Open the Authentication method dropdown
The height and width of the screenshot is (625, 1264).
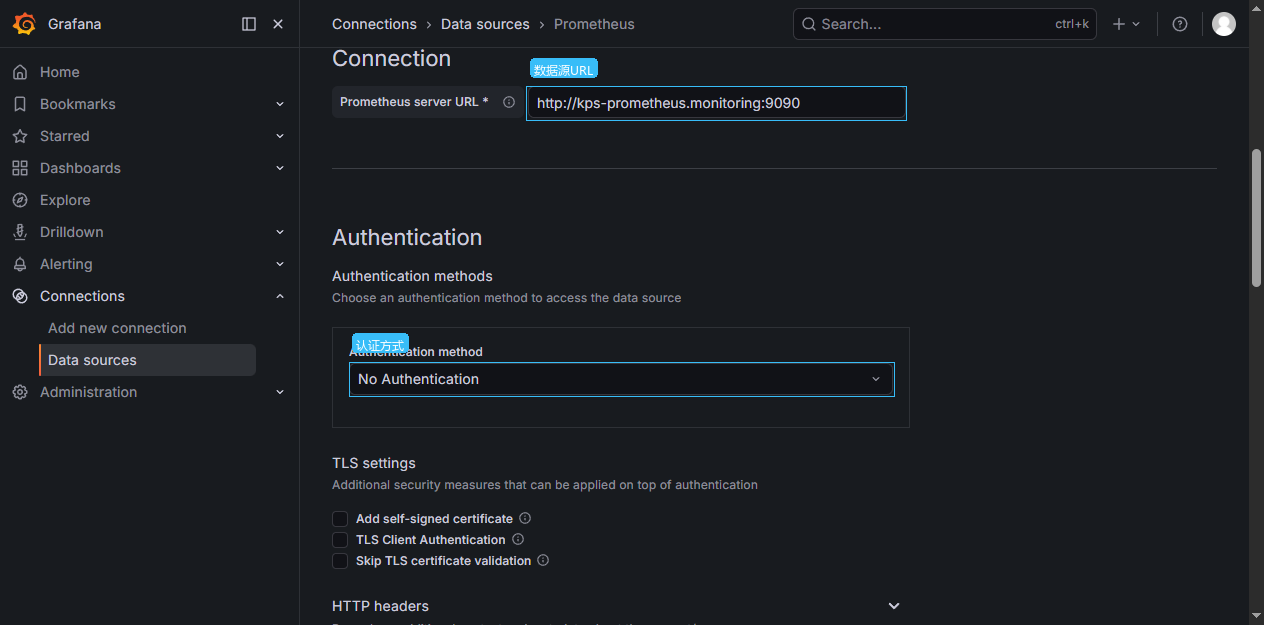621,379
